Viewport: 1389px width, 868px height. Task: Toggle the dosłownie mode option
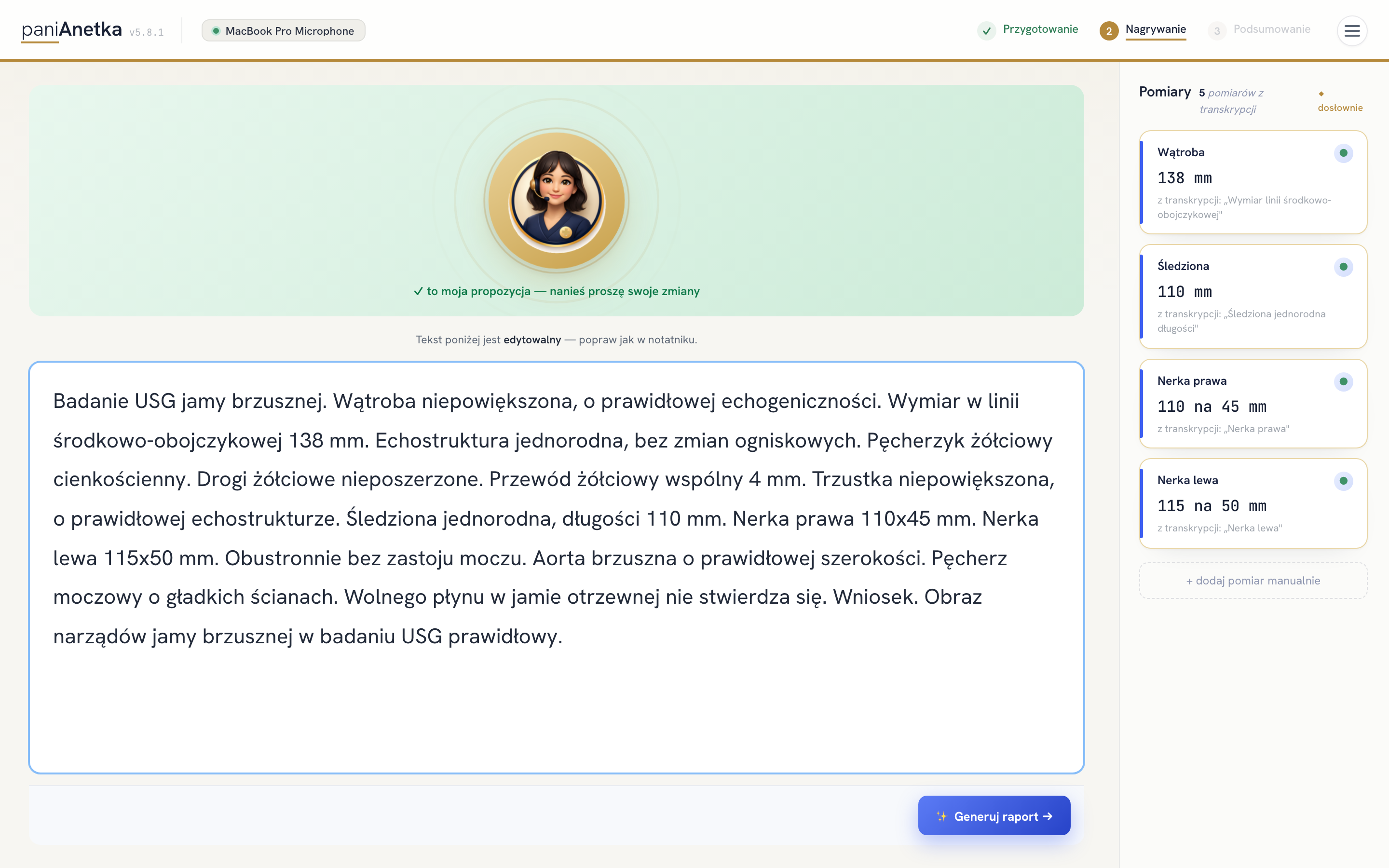(1340, 101)
